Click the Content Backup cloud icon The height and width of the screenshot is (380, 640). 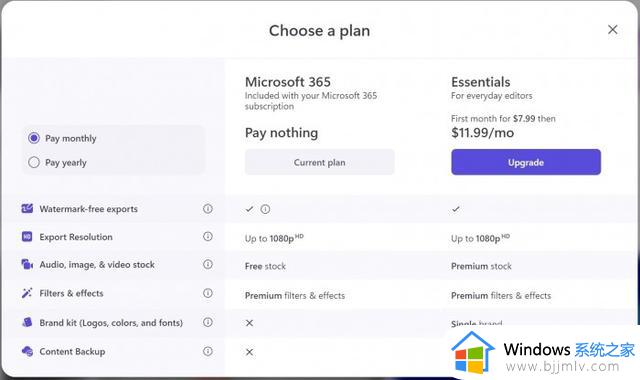click(x=27, y=351)
